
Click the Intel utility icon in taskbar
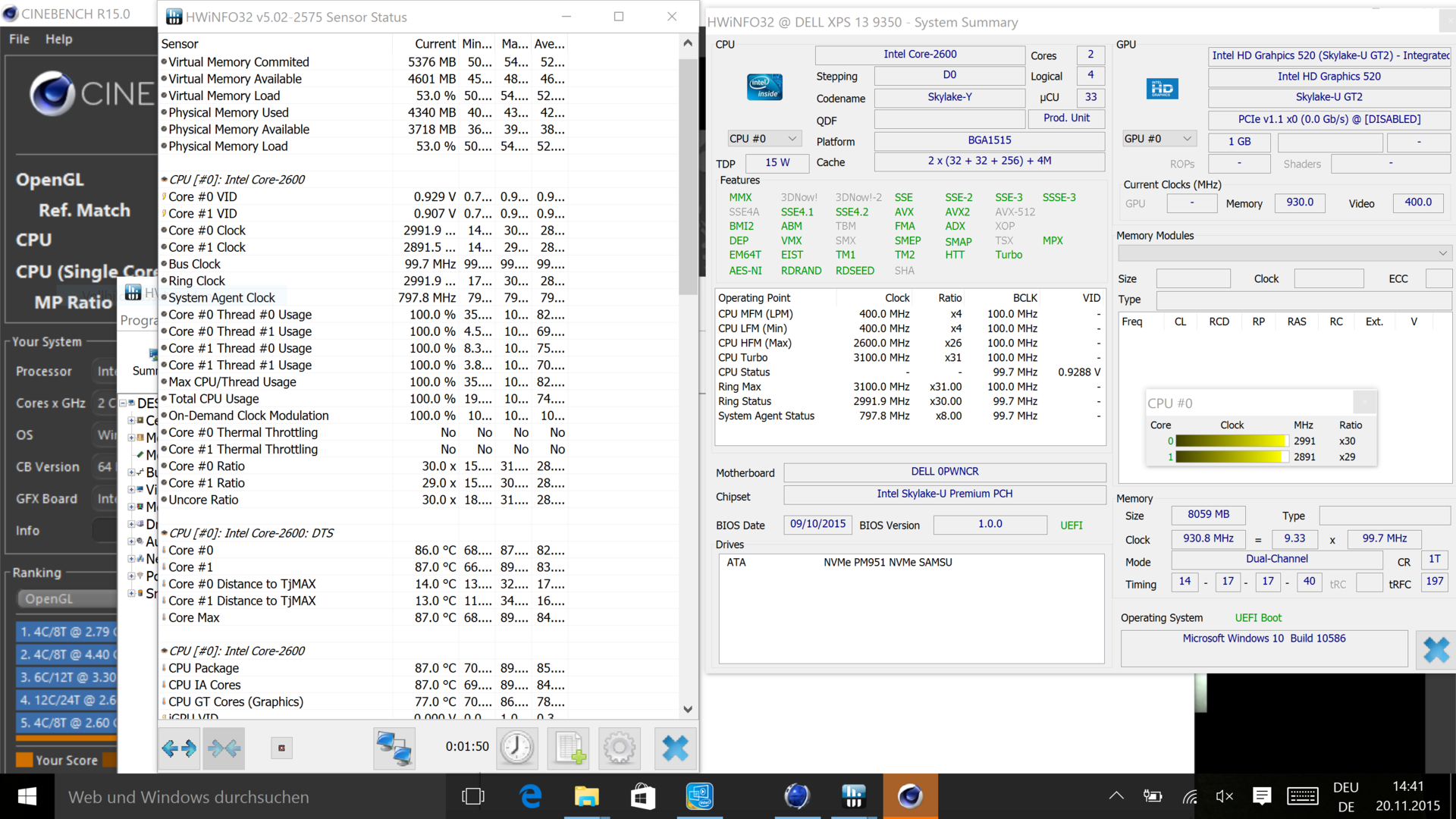tap(699, 796)
